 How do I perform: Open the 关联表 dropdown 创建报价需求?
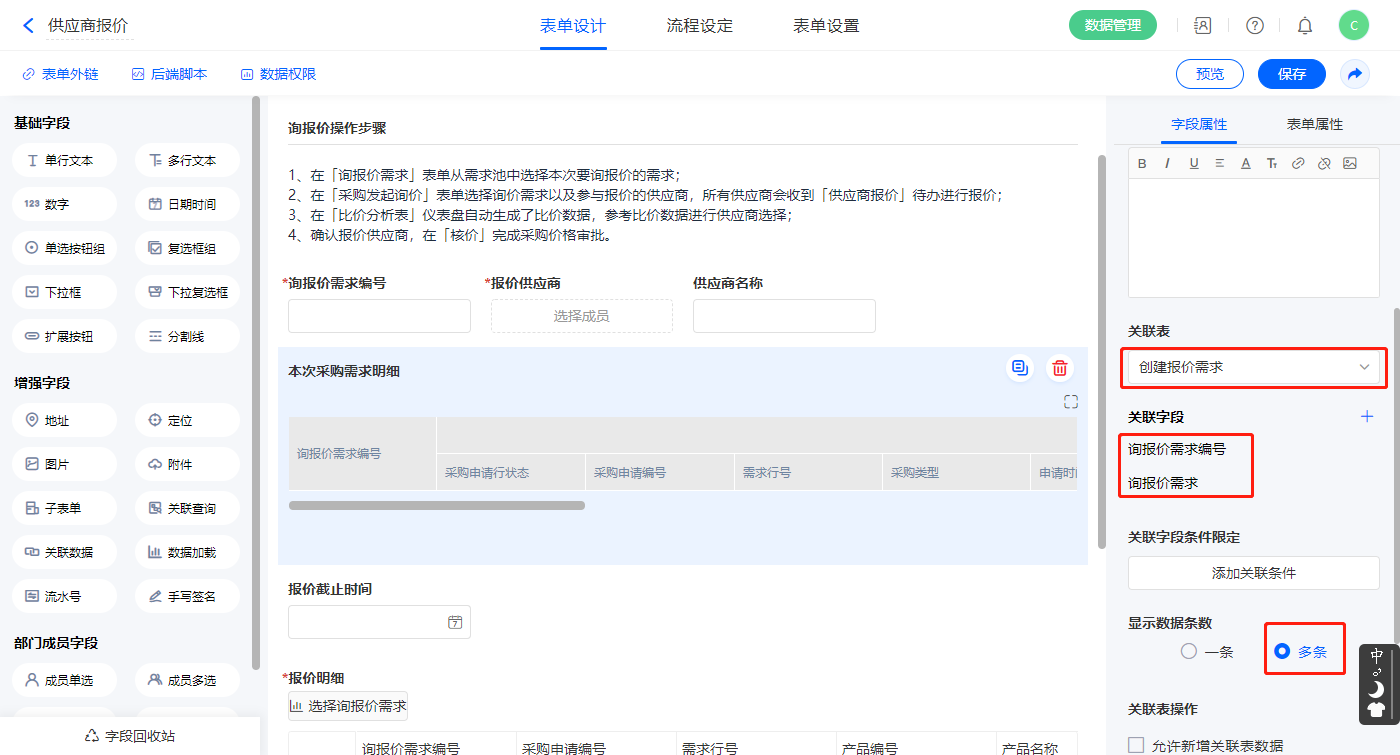(x=1253, y=368)
